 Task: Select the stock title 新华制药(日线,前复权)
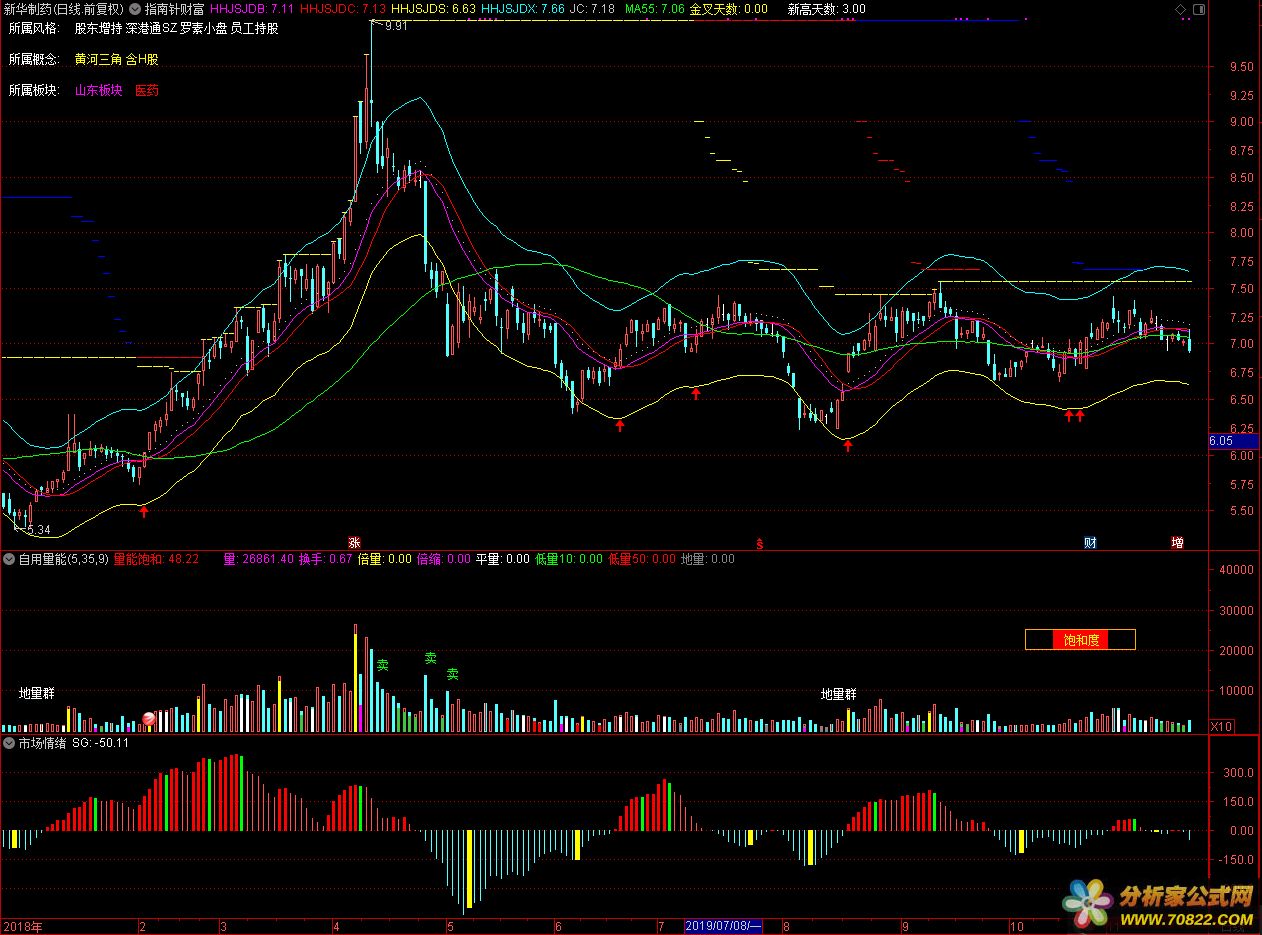63,9
